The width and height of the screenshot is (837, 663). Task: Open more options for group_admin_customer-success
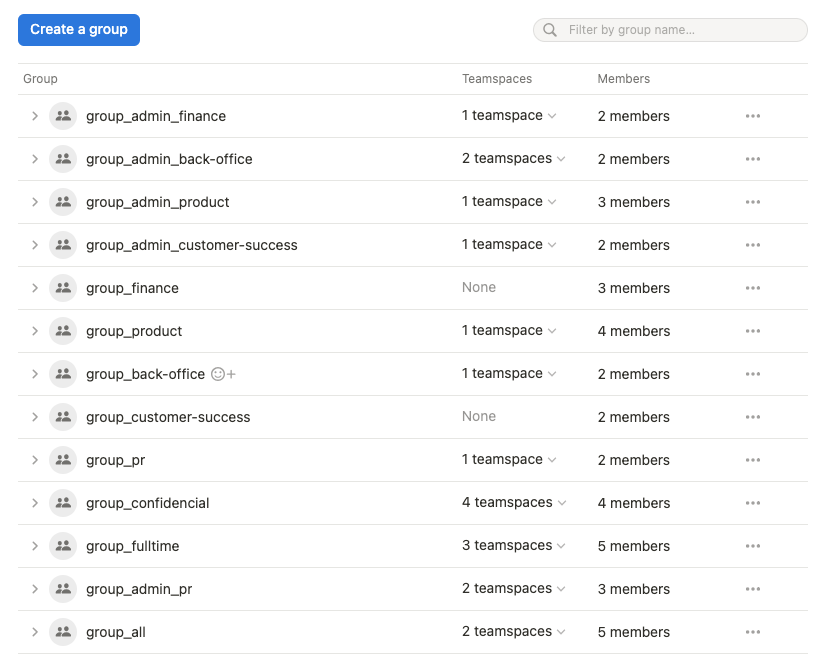[753, 245]
